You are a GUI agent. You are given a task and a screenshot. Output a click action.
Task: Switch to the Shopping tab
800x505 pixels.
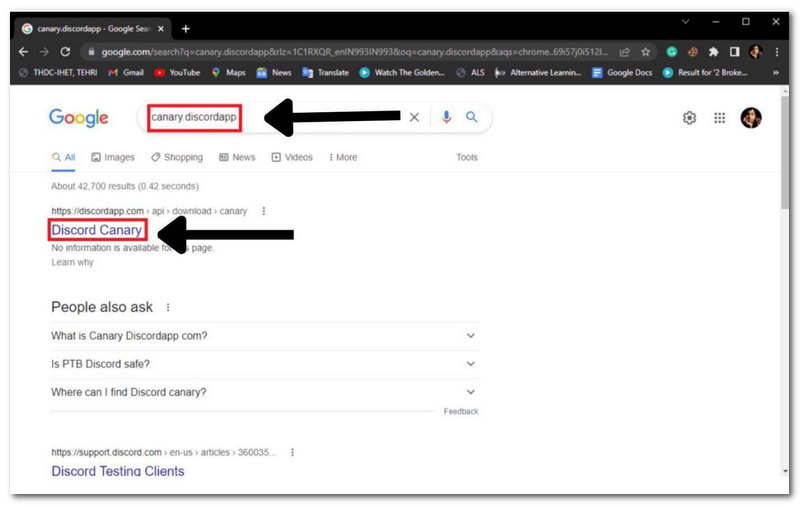177,157
